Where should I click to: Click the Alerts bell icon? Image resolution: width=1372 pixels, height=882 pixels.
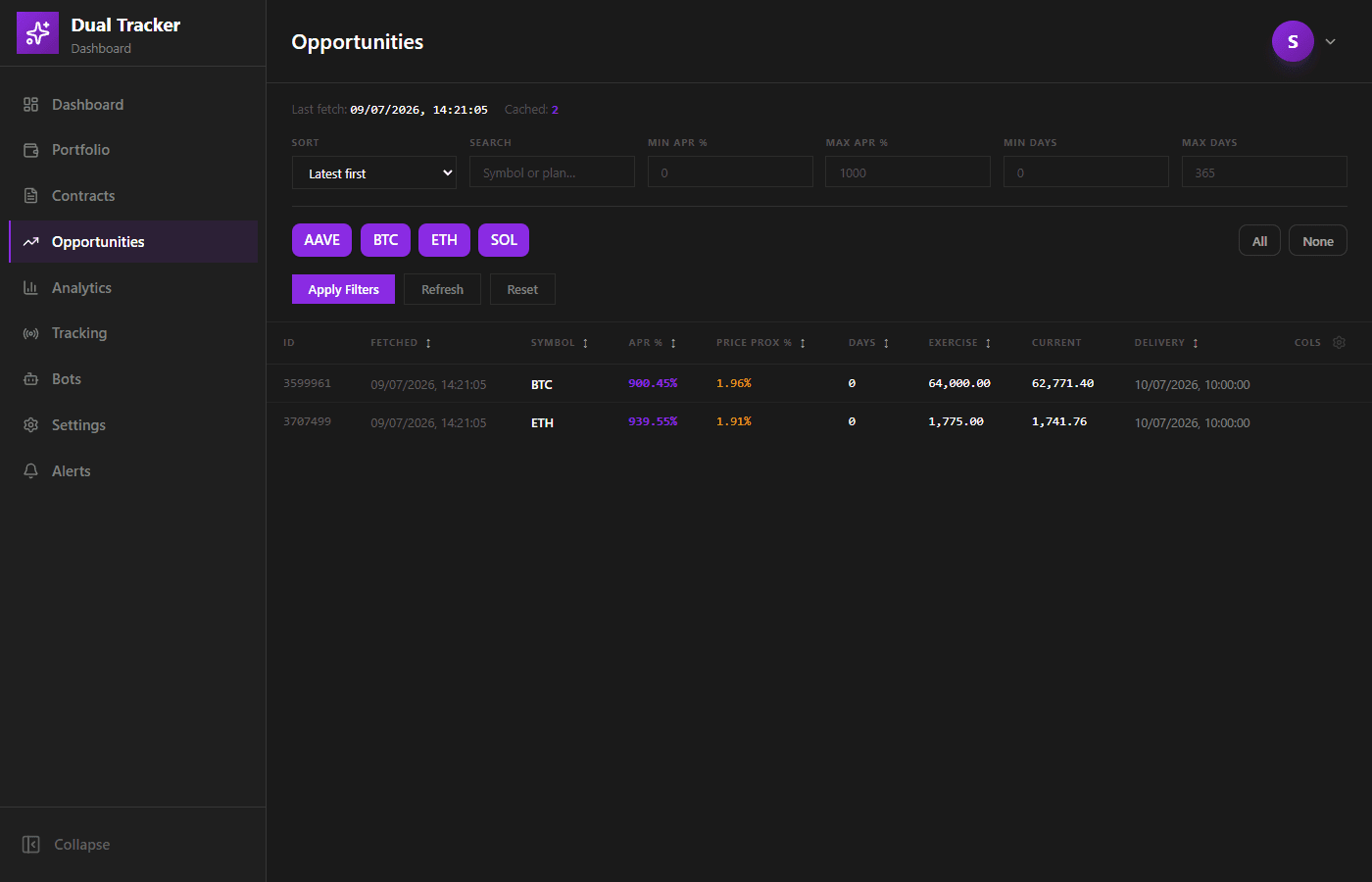30,471
